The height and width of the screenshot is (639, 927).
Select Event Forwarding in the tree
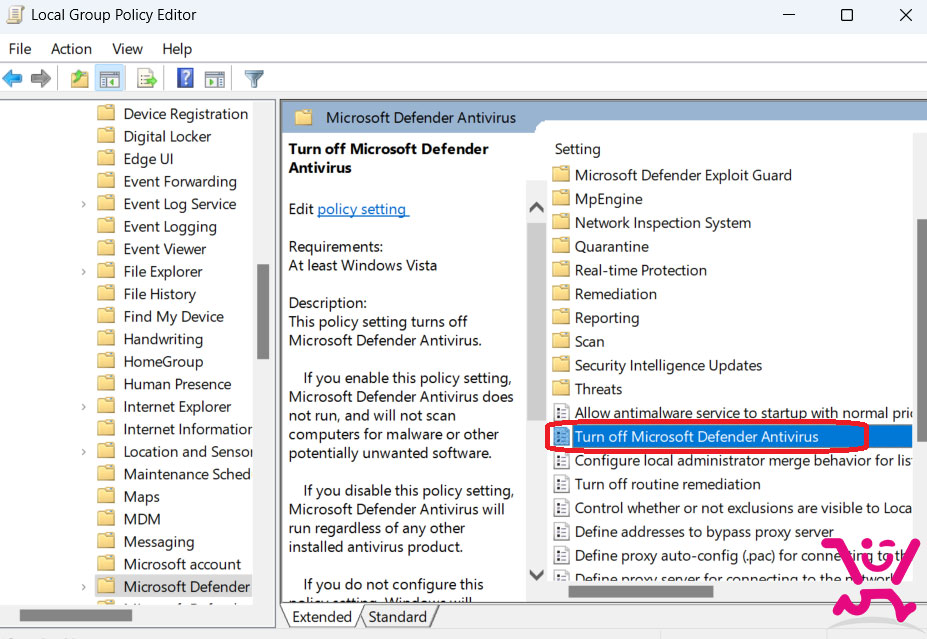click(x=180, y=181)
